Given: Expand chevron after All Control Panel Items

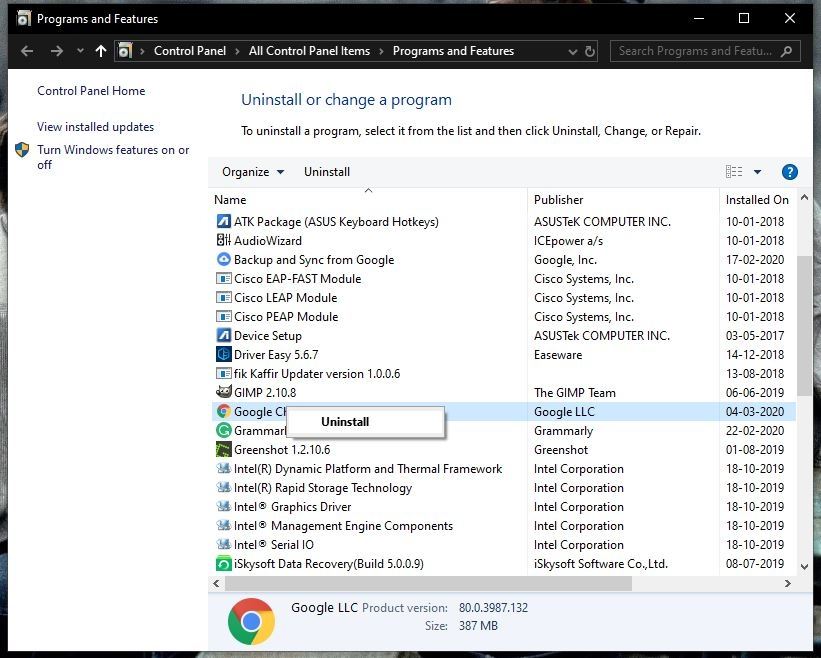Looking at the screenshot, I should tap(381, 51).
